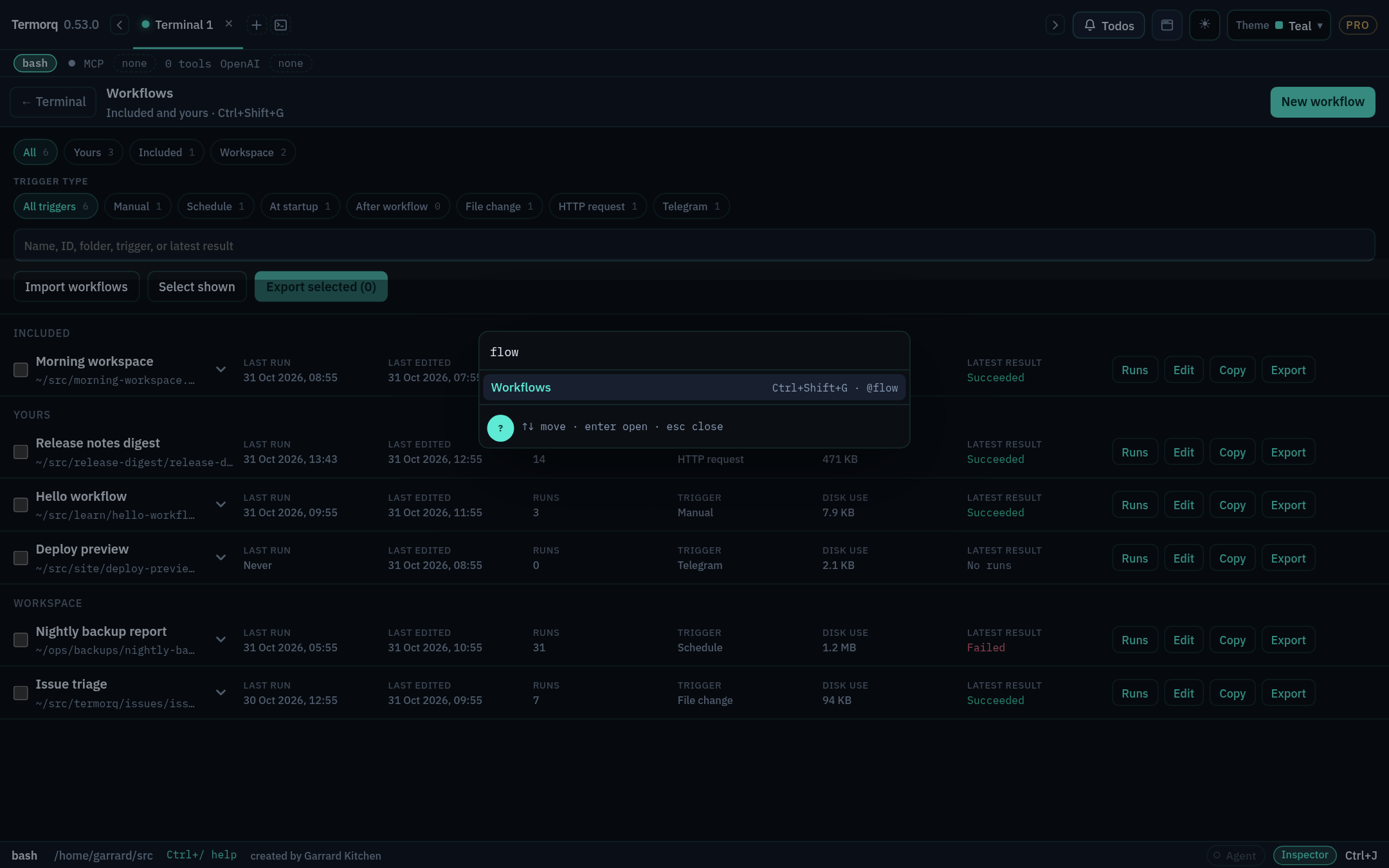Check the Deploy preview row checkbox
The image size is (1389, 868).
[x=21, y=557]
